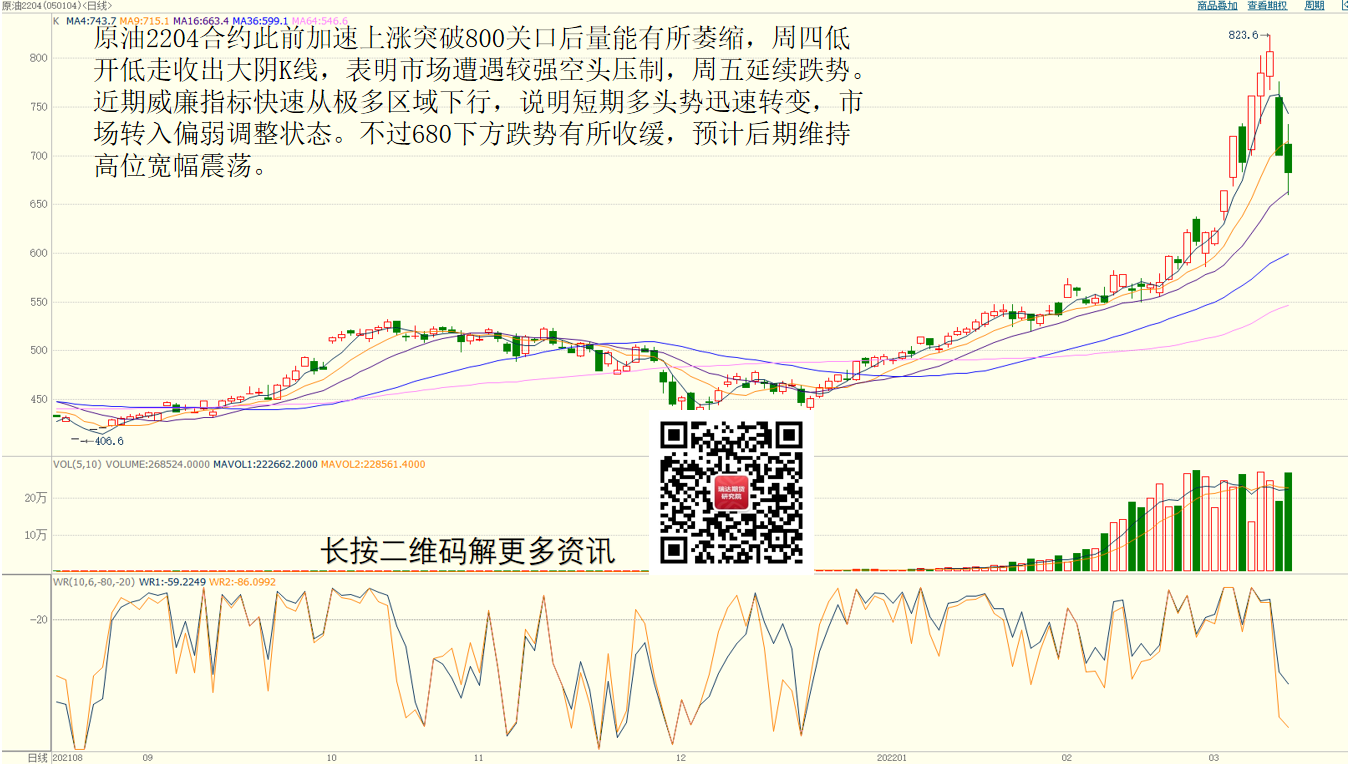The width and height of the screenshot is (1354, 768).
Task: Click the 406.6 low price marker
Action: point(107,441)
